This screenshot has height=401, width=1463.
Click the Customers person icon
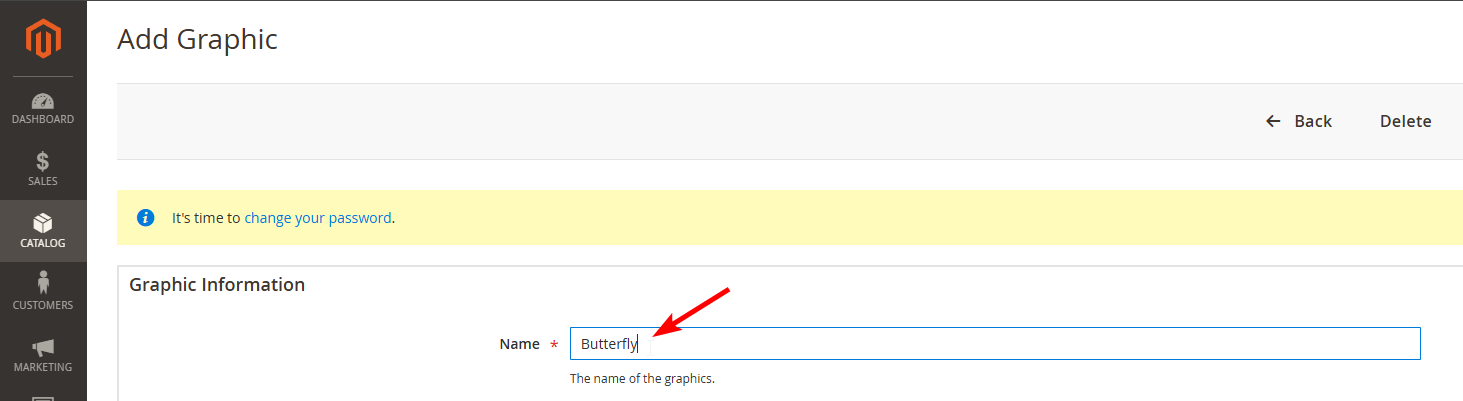[x=43, y=284]
